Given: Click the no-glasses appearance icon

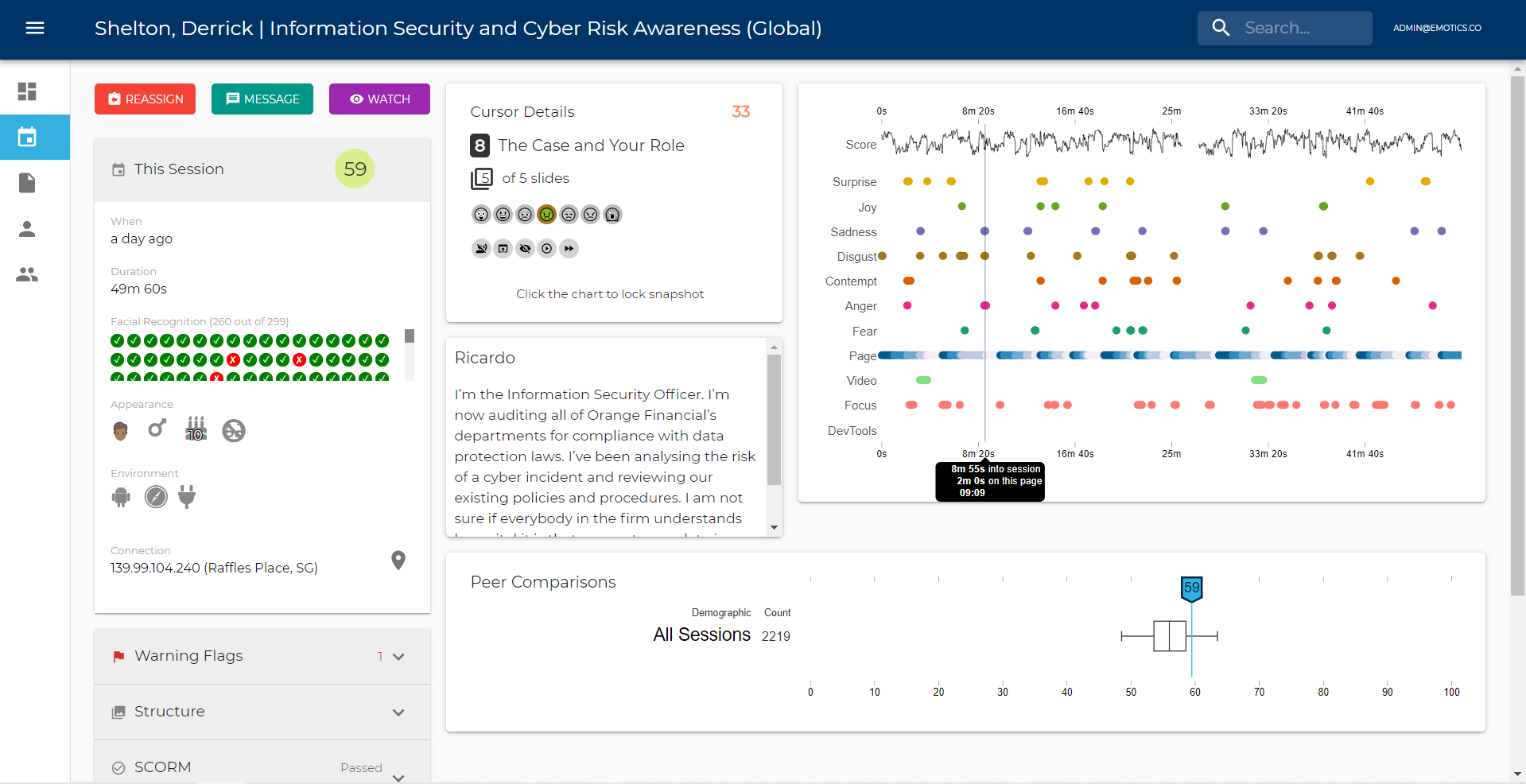Looking at the screenshot, I should [233, 430].
